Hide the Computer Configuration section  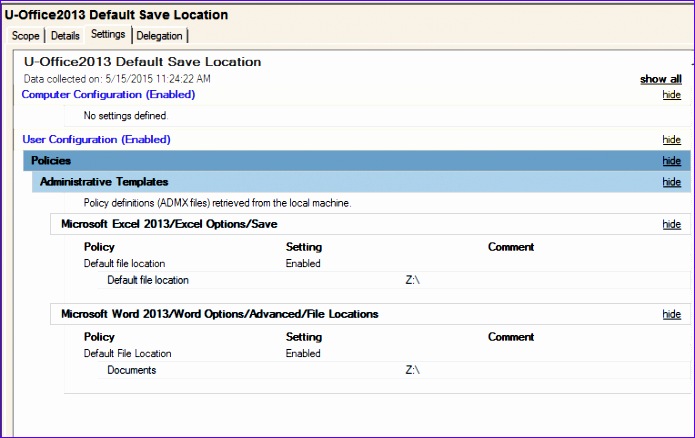(x=672, y=94)
